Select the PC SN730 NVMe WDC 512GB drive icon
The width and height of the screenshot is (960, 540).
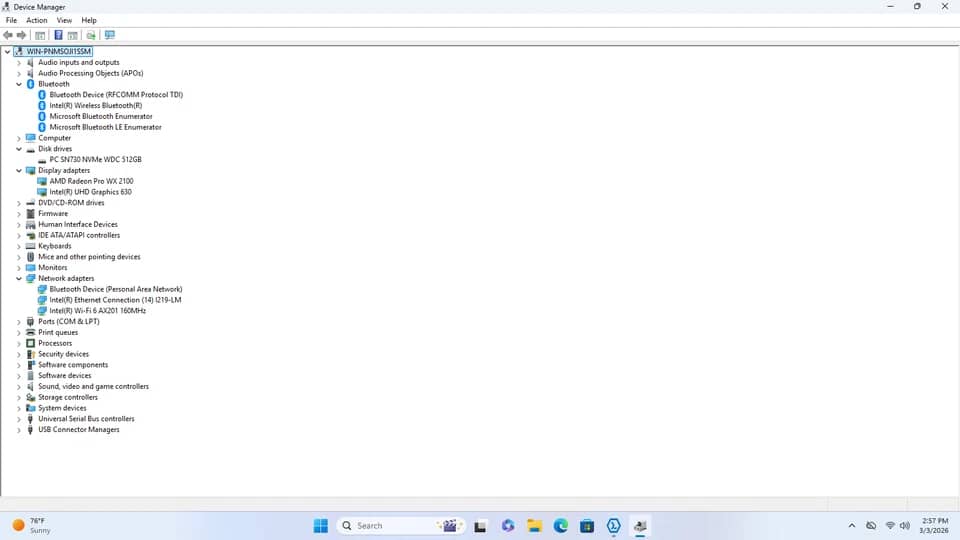[x=42, y=160]
